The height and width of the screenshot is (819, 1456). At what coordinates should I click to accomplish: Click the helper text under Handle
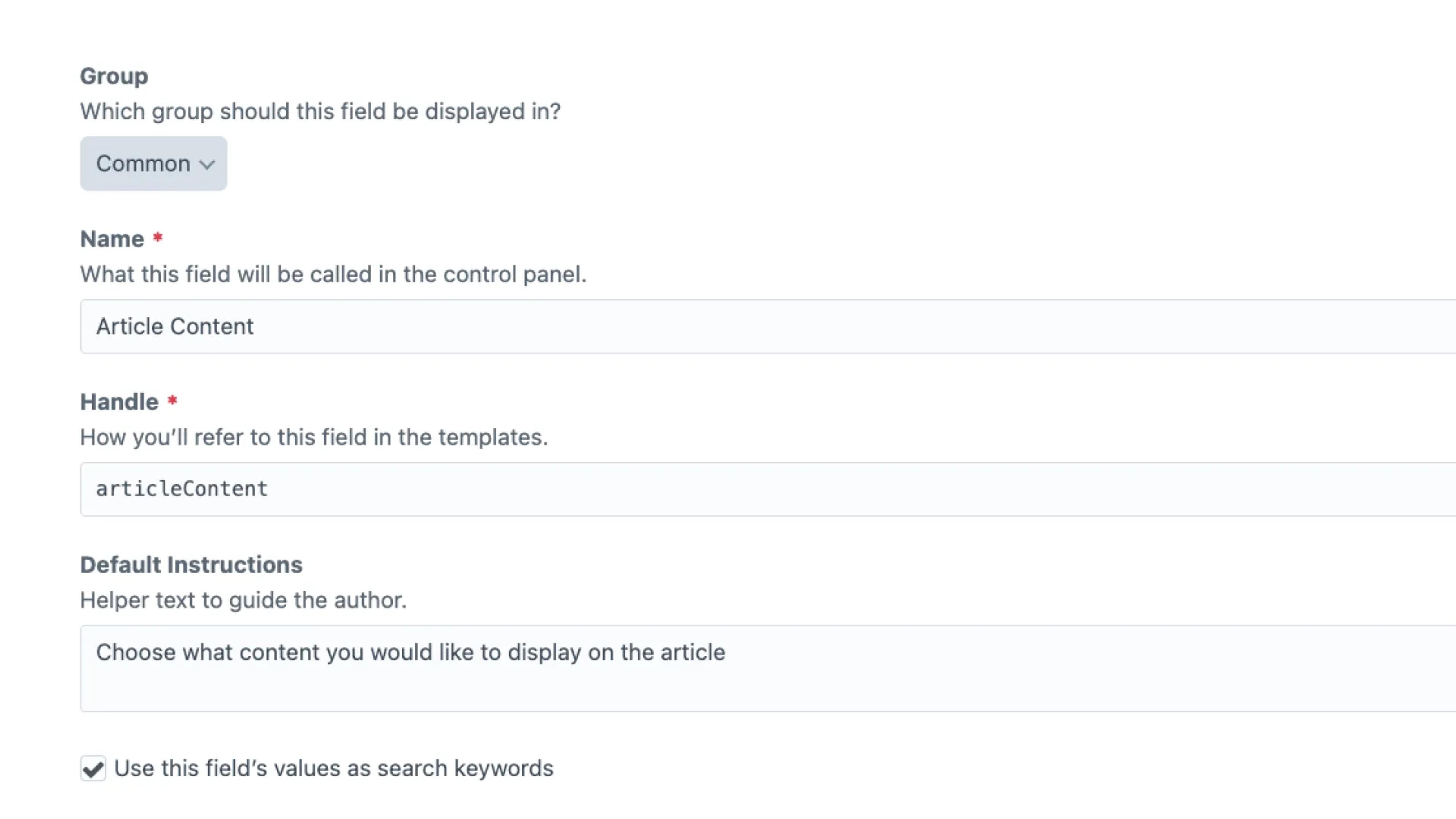click(x=314, y=436)
